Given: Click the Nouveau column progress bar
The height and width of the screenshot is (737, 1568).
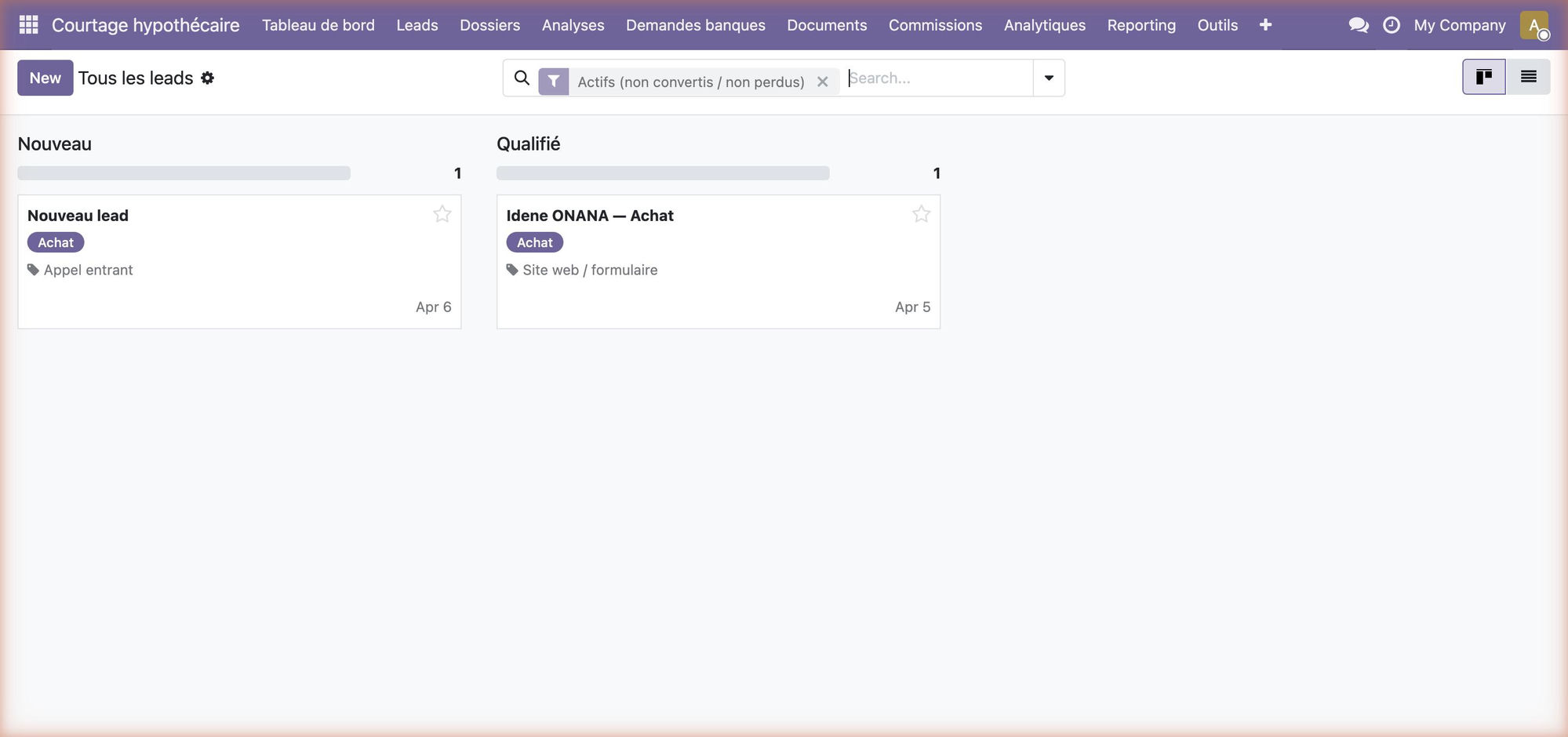Looking at the screenshot, I should click(x=184, y=173).
